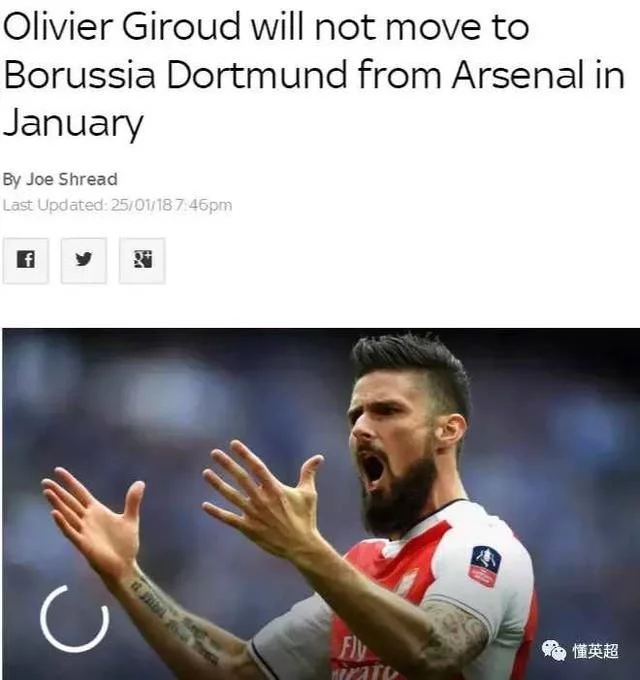
Task: Open author Joe Shread's page
Action: point(72,179)
